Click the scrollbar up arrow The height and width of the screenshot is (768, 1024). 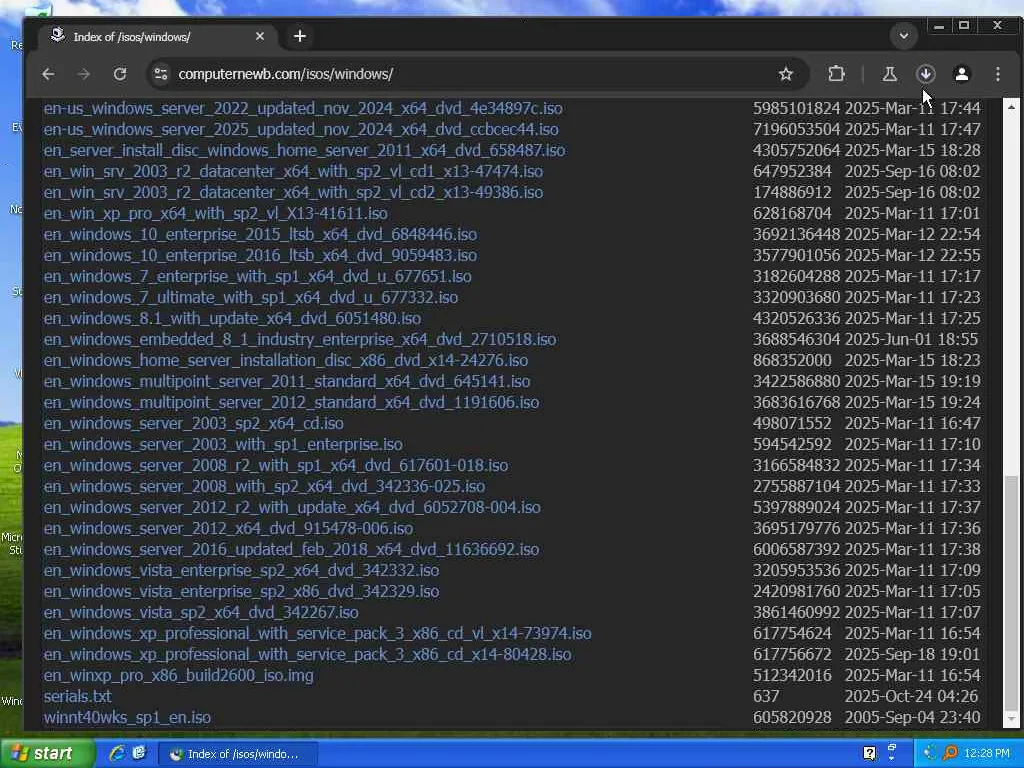(x=1012, y=106)
